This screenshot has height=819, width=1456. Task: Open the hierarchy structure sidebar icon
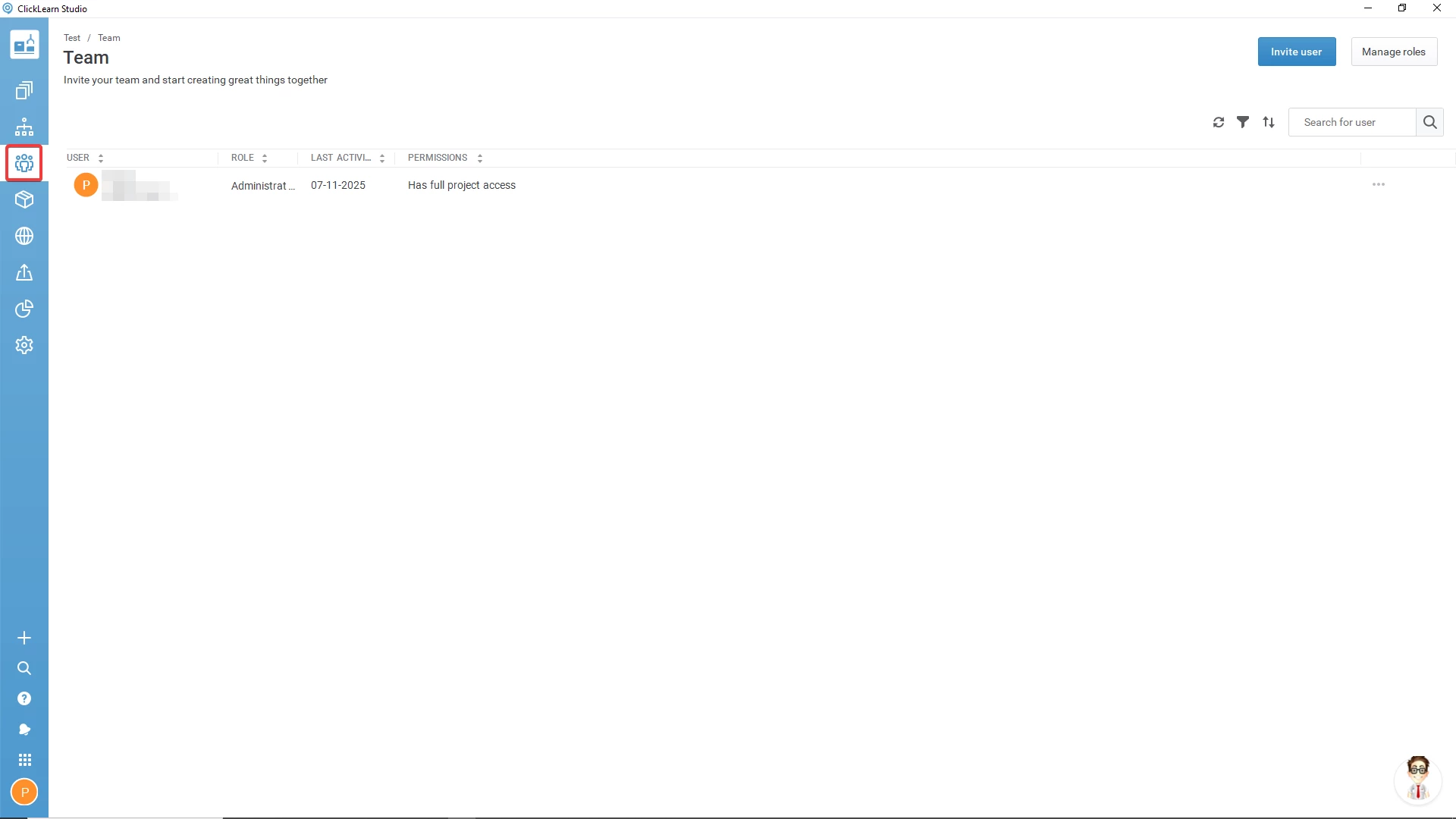click(x=24, y=127)
